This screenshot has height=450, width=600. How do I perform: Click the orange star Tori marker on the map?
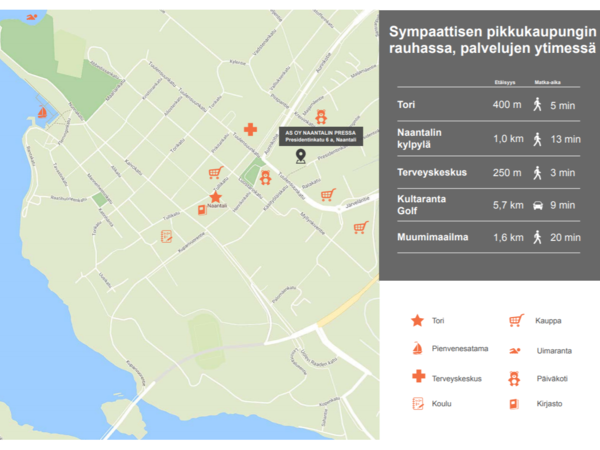click(215, 197)
